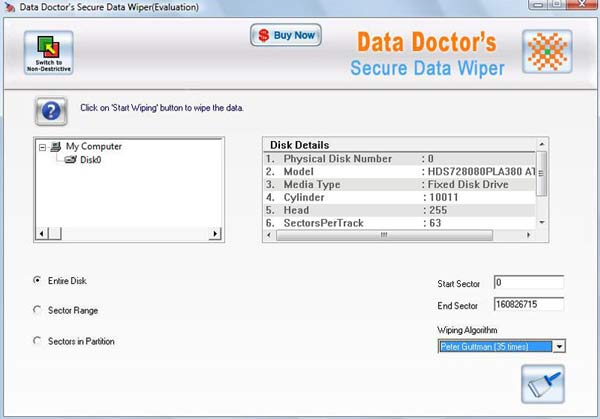Click the Wiping Algorithm label
Image resolution: width=600 pixels, height=419 pixels.
467,330
